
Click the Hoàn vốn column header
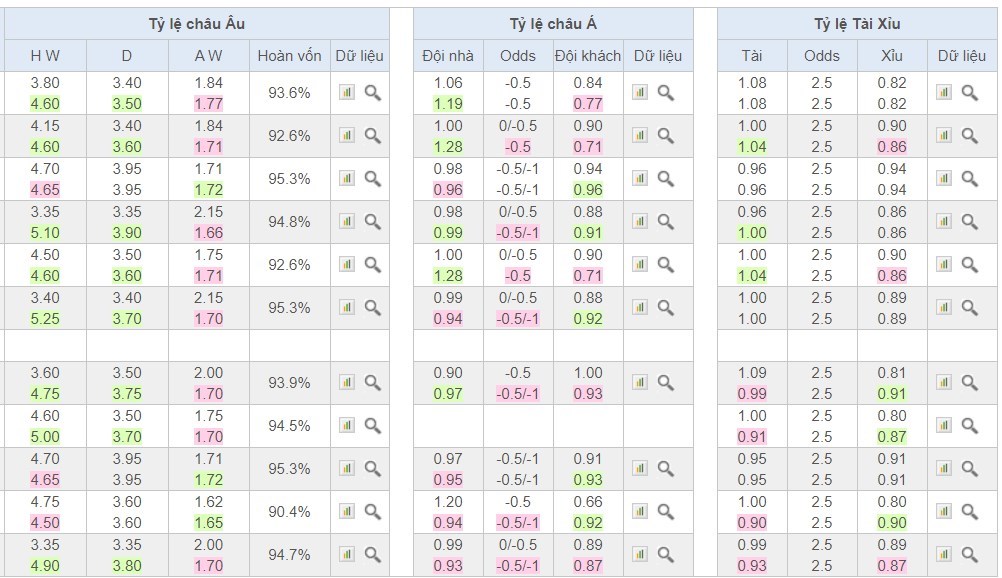[289, 56]
